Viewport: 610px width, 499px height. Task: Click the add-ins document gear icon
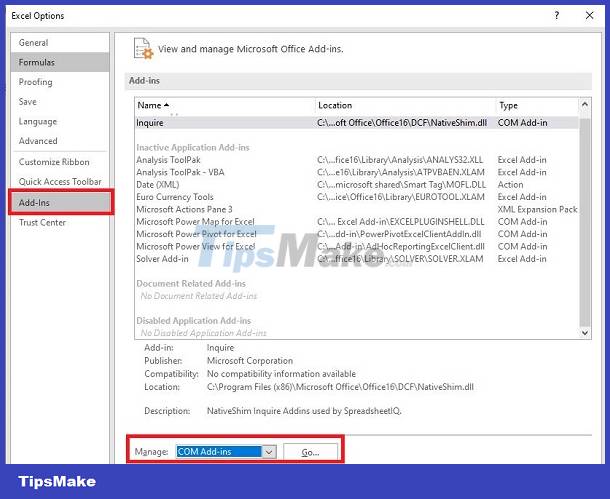click(x=143, y=49)
